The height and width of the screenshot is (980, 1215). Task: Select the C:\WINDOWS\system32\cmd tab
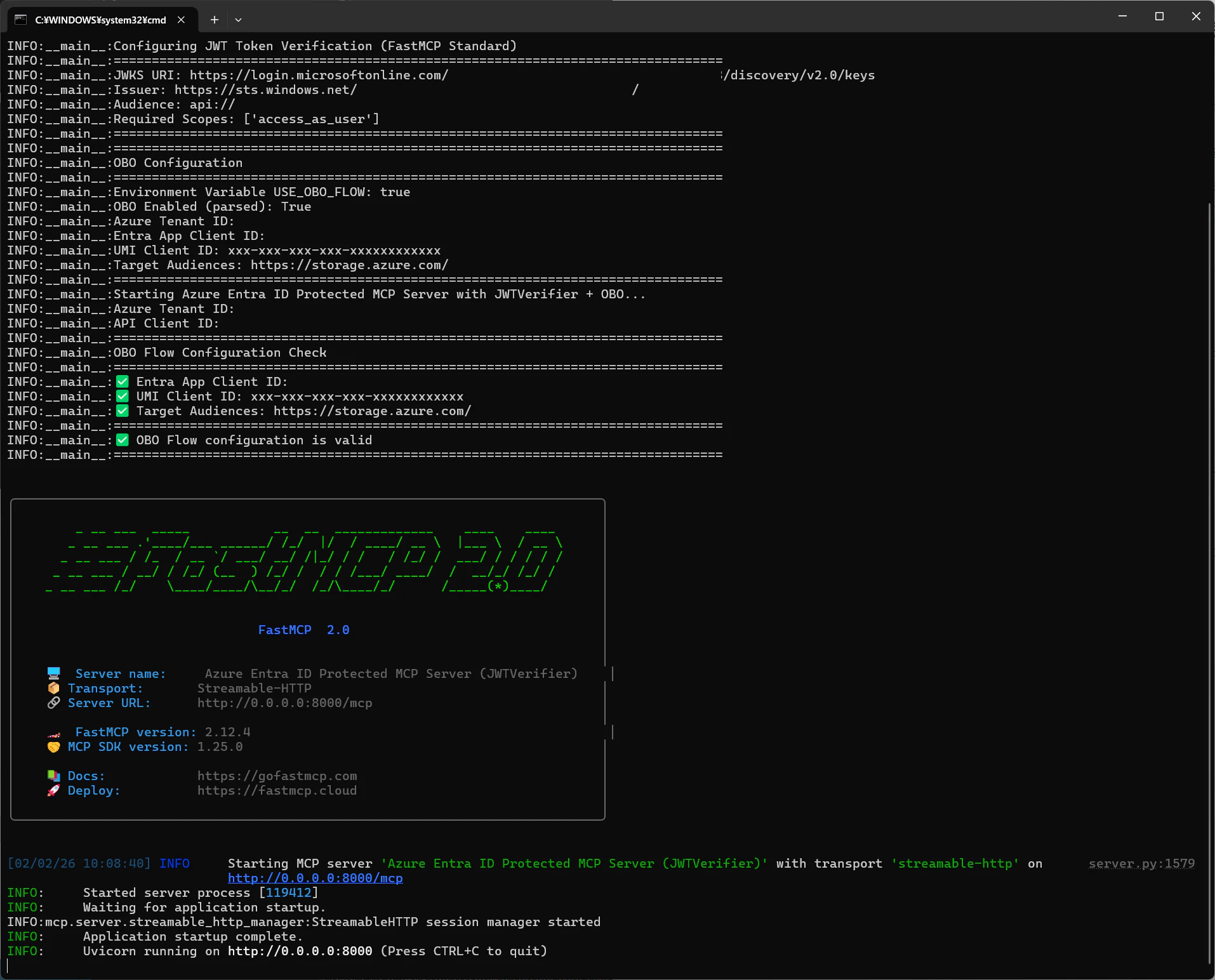tap(103, 20)
